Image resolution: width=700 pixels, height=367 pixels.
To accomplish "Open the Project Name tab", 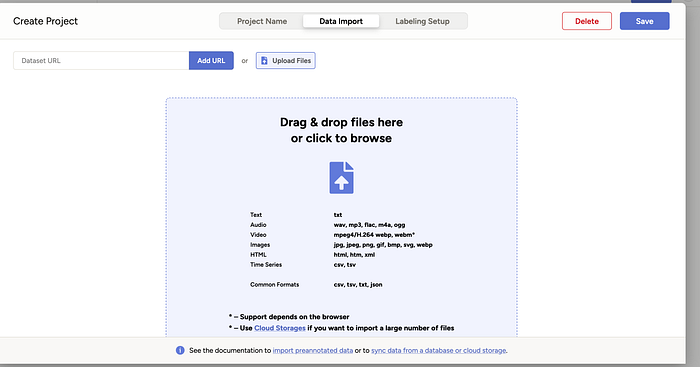I will [262, 21].
